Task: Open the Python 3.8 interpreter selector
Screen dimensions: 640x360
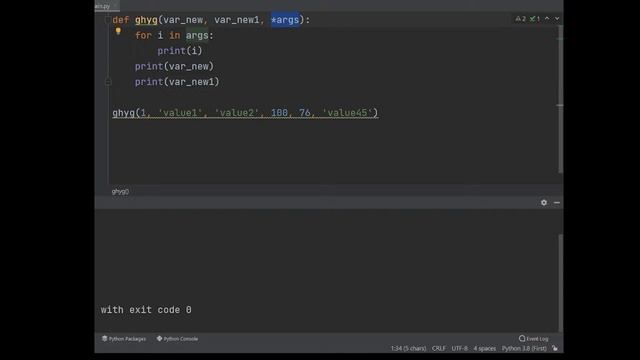Action: tap(524, 349)
